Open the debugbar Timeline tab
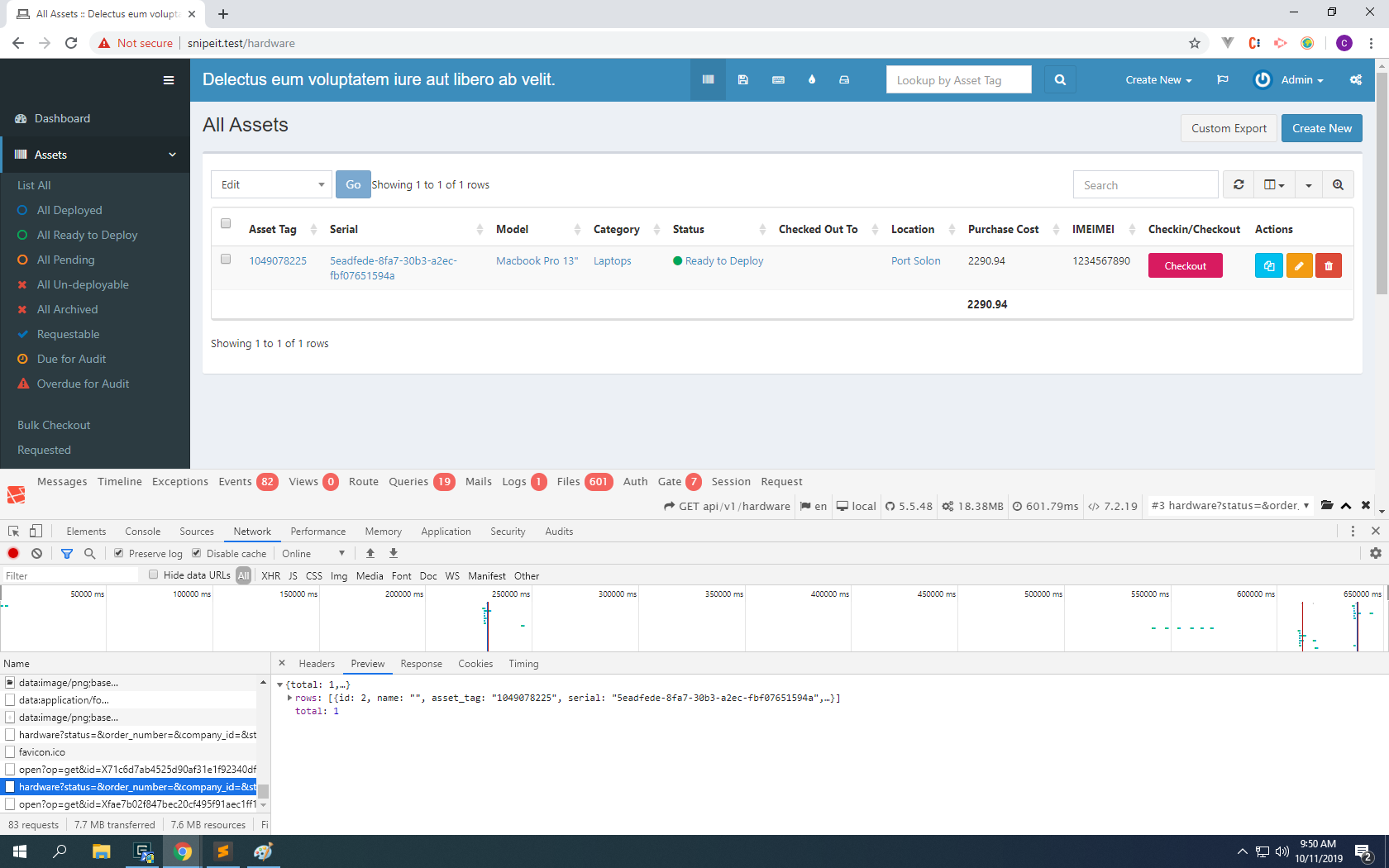This screenshot has height=868, width=1389. (120, 482)
